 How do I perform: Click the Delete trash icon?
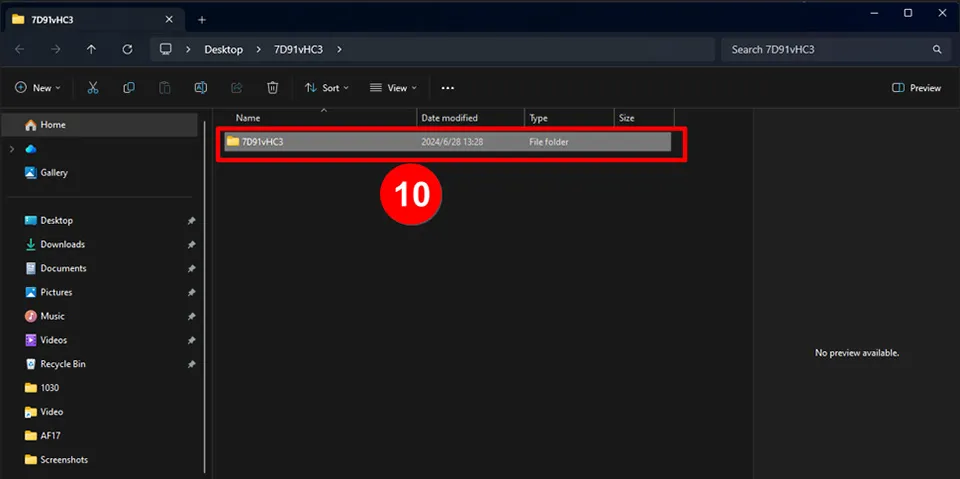click(x=273, y=88)
